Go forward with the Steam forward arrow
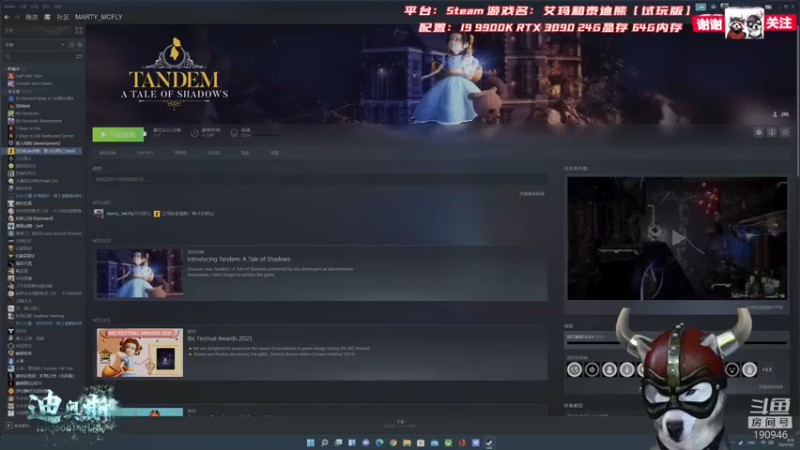 [16, 17]
